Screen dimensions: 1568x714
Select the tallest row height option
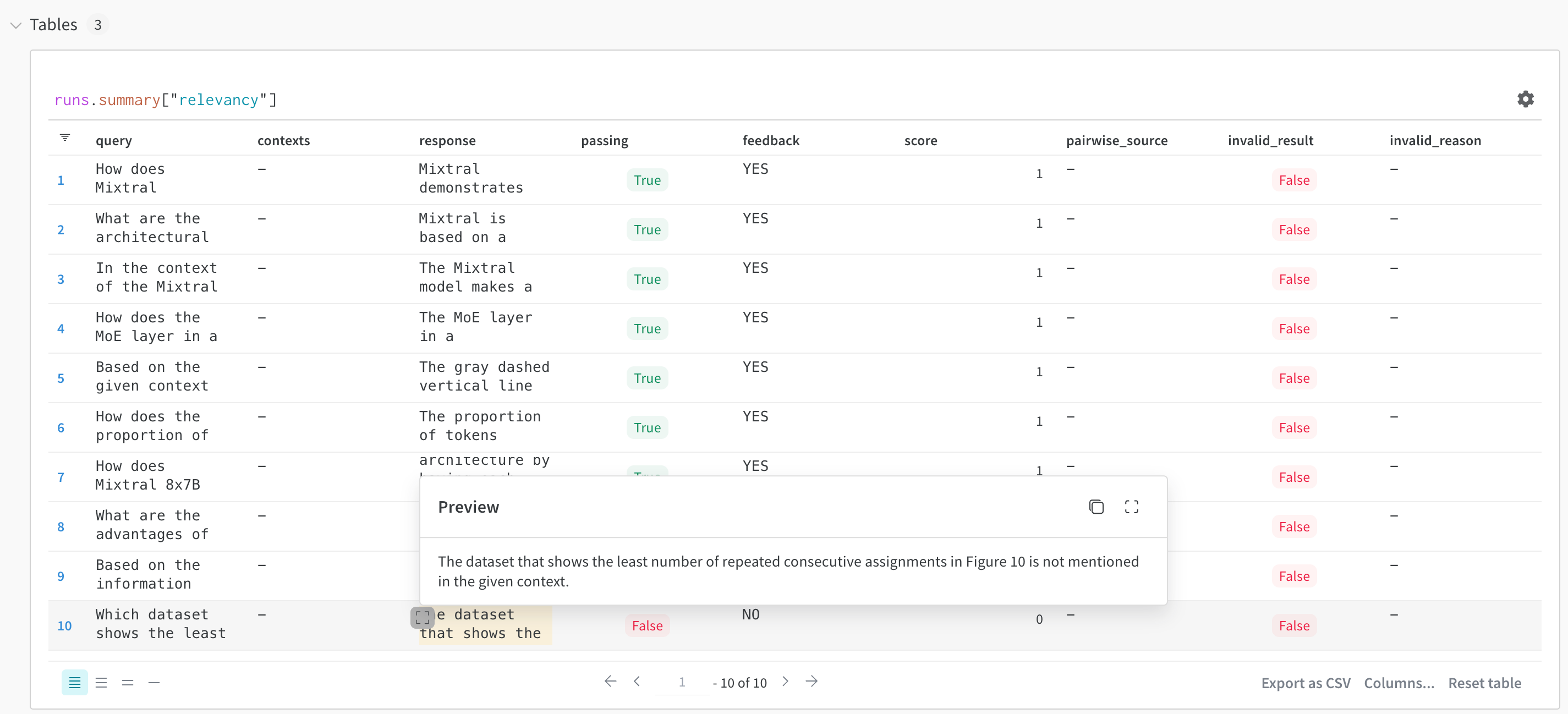click(x=74, y=682)
